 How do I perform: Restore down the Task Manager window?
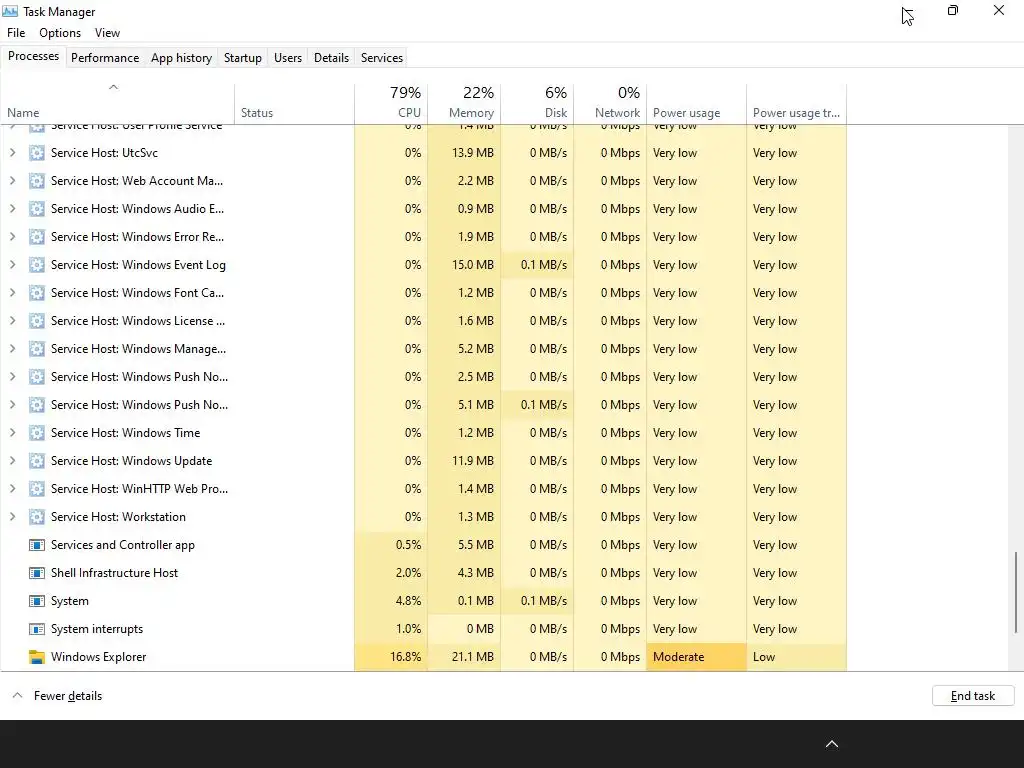click(953, 10)
